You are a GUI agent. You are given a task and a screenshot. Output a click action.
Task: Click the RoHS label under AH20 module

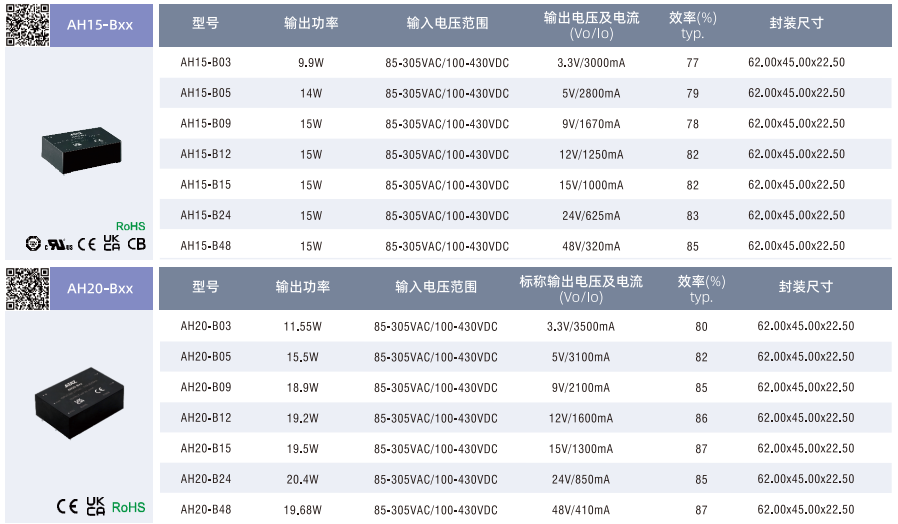pos(128,507)
